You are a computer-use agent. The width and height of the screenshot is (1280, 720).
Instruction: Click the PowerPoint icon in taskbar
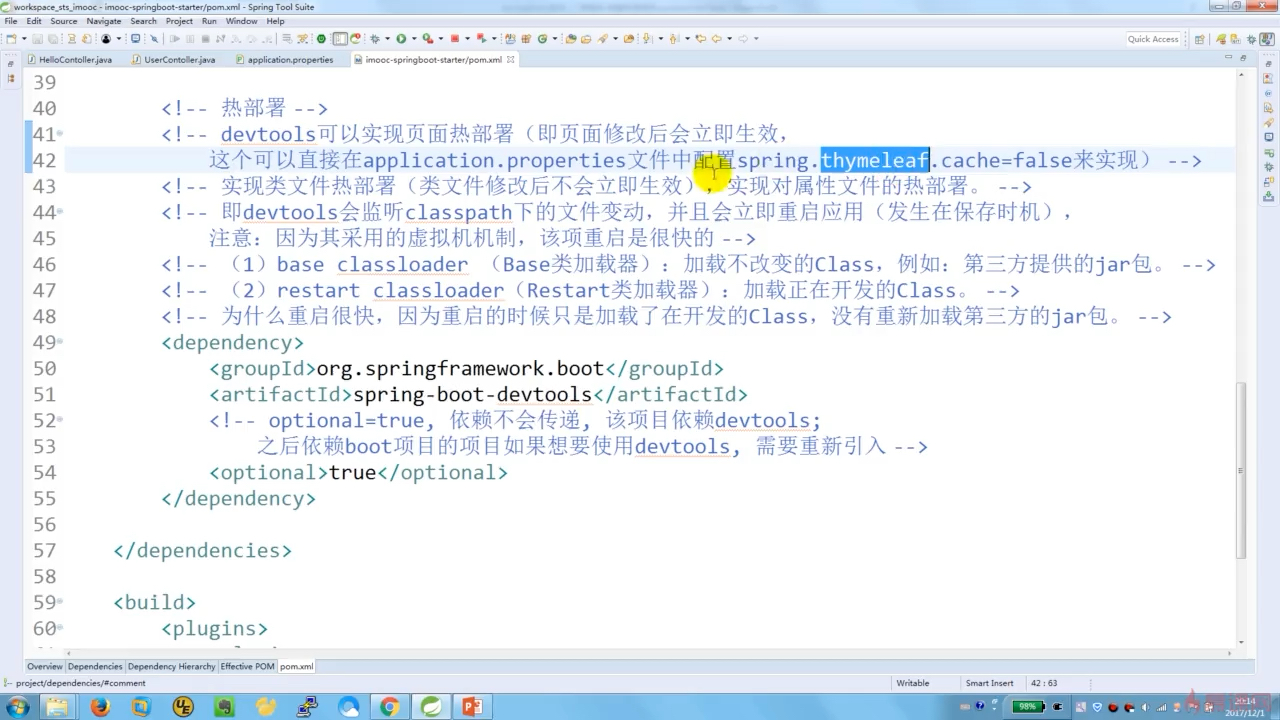(x=472, y=707)
